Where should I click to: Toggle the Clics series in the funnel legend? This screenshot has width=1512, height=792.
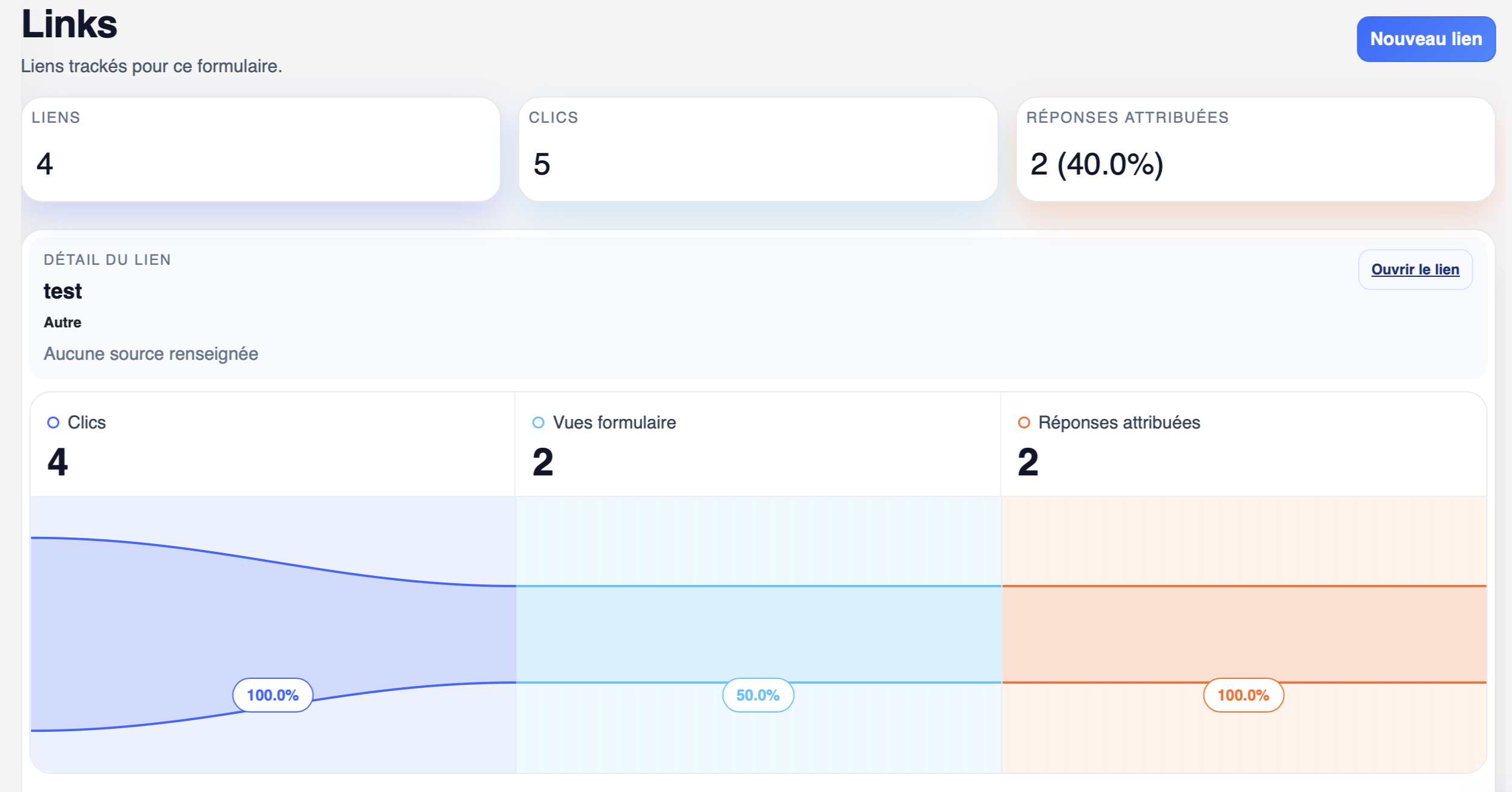click(87, 422)
